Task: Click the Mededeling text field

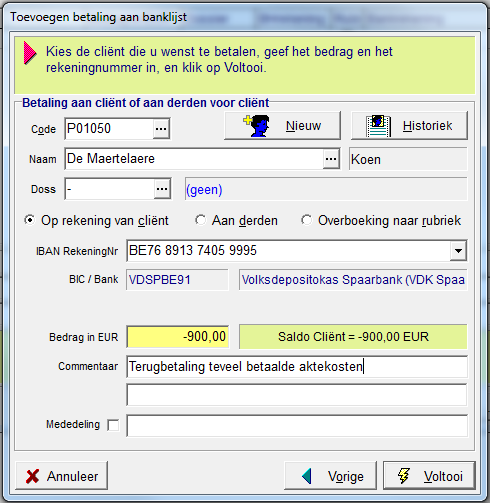Action: [297, 425]
